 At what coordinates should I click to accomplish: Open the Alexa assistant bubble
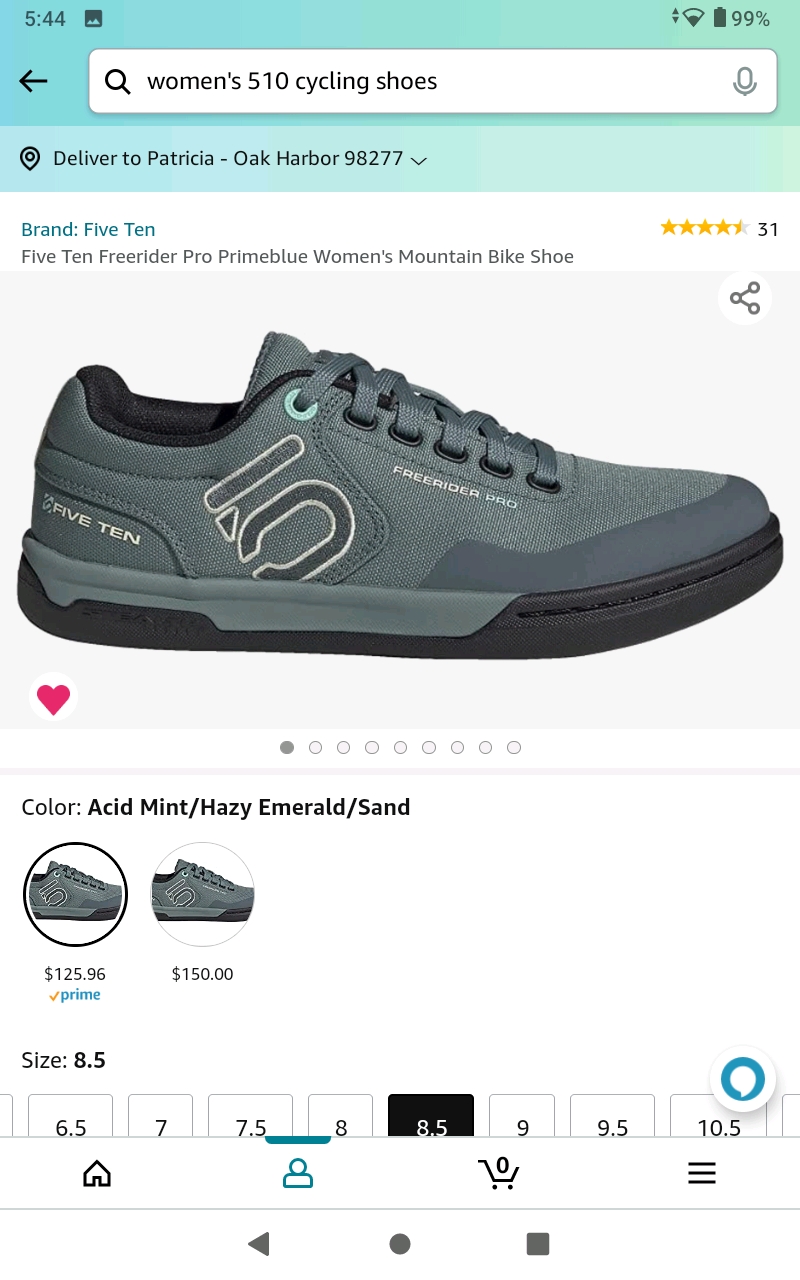[x=743, y=1080]
